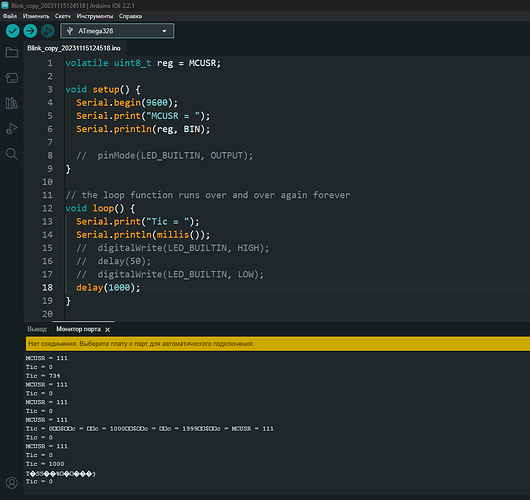Screen dimensions: 530x500
Task: Select the Blink_copy_20231115124518.ino file tab
Action: point(74,48)
